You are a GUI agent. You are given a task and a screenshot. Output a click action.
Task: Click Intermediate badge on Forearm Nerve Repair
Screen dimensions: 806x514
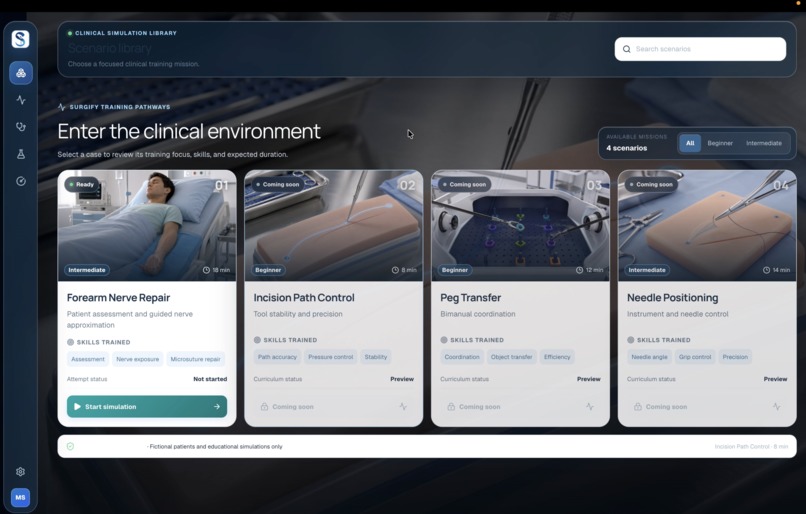[86, 270]
